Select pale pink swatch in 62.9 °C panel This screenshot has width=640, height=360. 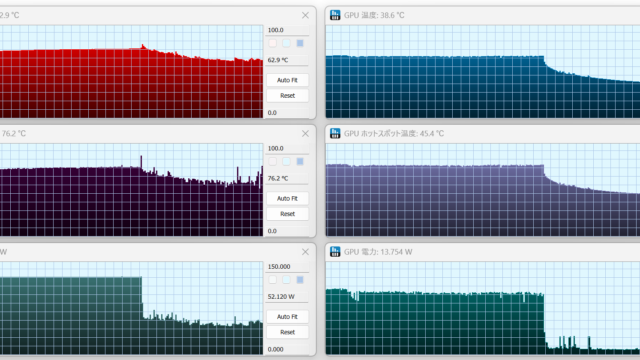tap(273, 43)
